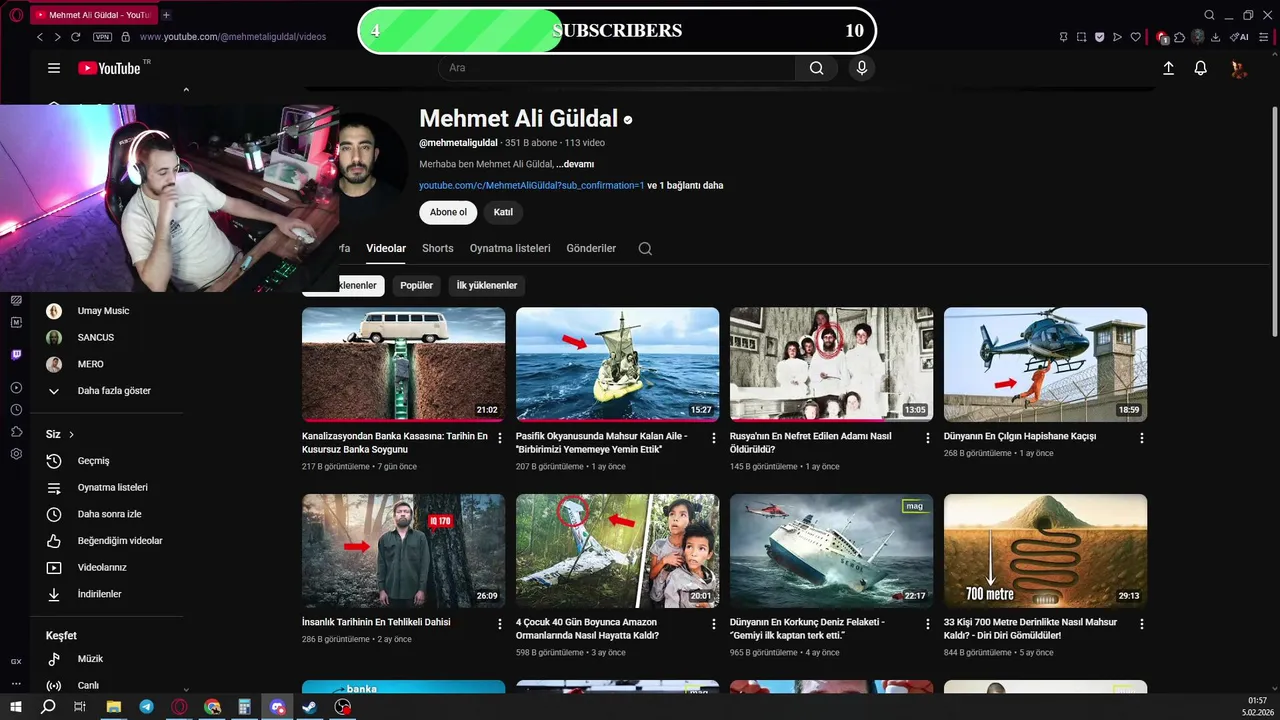Open the sinking ship deniz felaketi thumbnail

tap(831, 551)
